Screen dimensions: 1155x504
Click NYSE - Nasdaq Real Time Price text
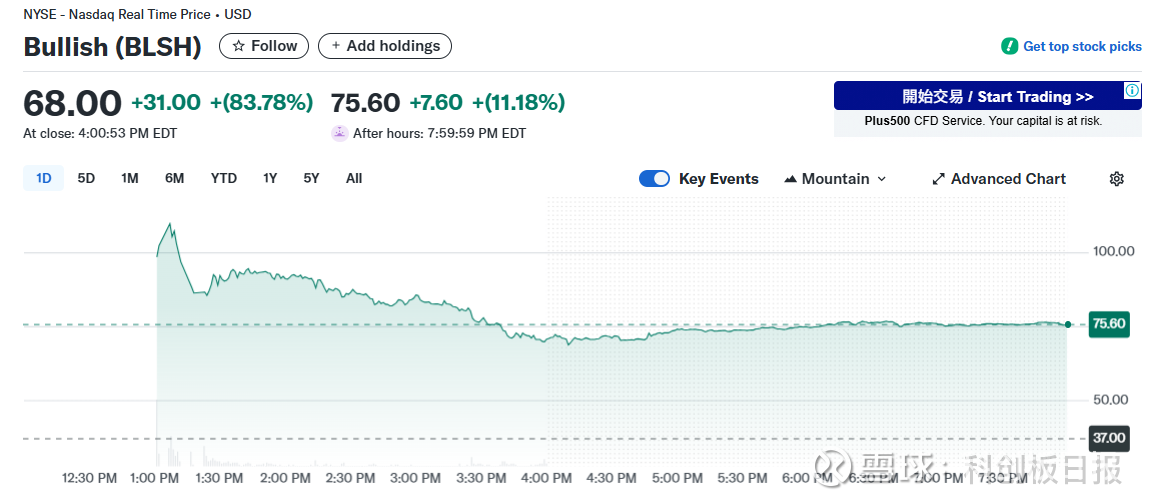[x=116, y=14]
